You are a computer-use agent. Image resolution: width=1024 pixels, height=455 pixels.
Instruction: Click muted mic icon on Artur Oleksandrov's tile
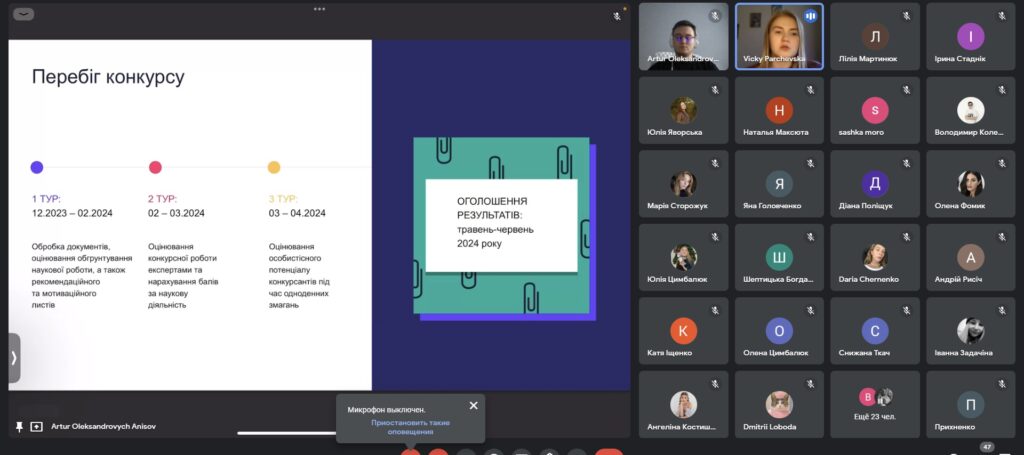(x=715, y=16)
